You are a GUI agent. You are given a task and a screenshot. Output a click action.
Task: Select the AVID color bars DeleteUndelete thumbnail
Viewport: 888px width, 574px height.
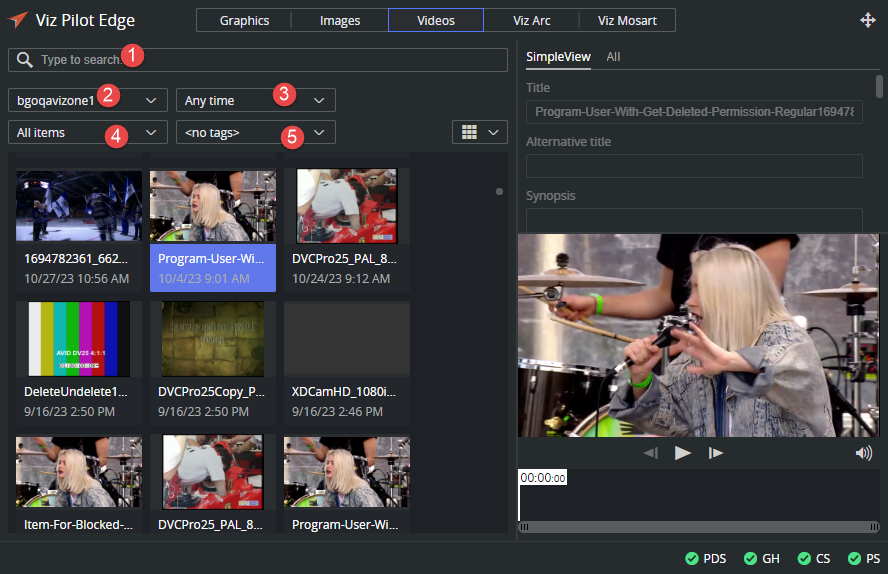click(79, 341)
